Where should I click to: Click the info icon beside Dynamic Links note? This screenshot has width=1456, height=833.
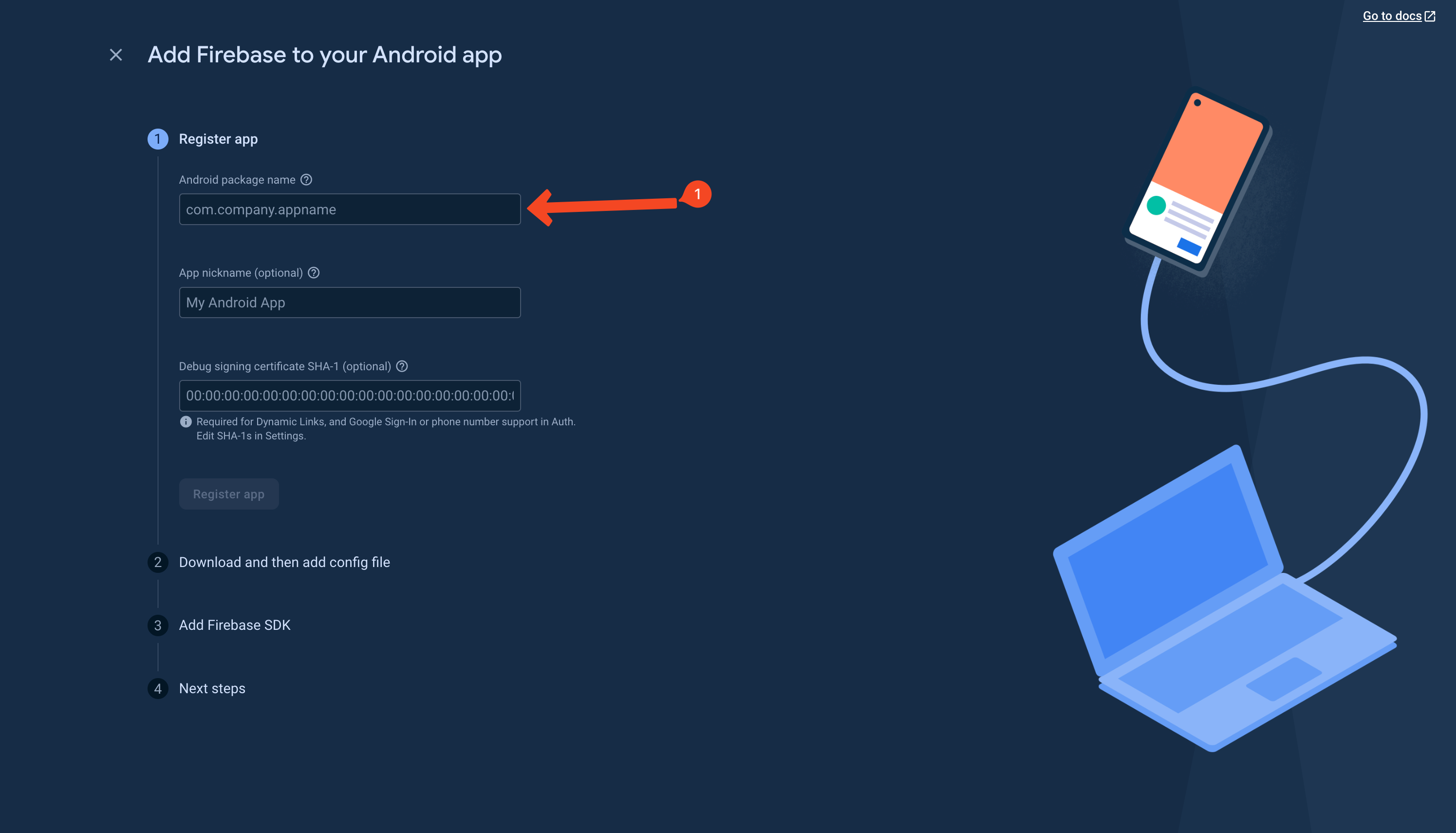pos(186,422)
